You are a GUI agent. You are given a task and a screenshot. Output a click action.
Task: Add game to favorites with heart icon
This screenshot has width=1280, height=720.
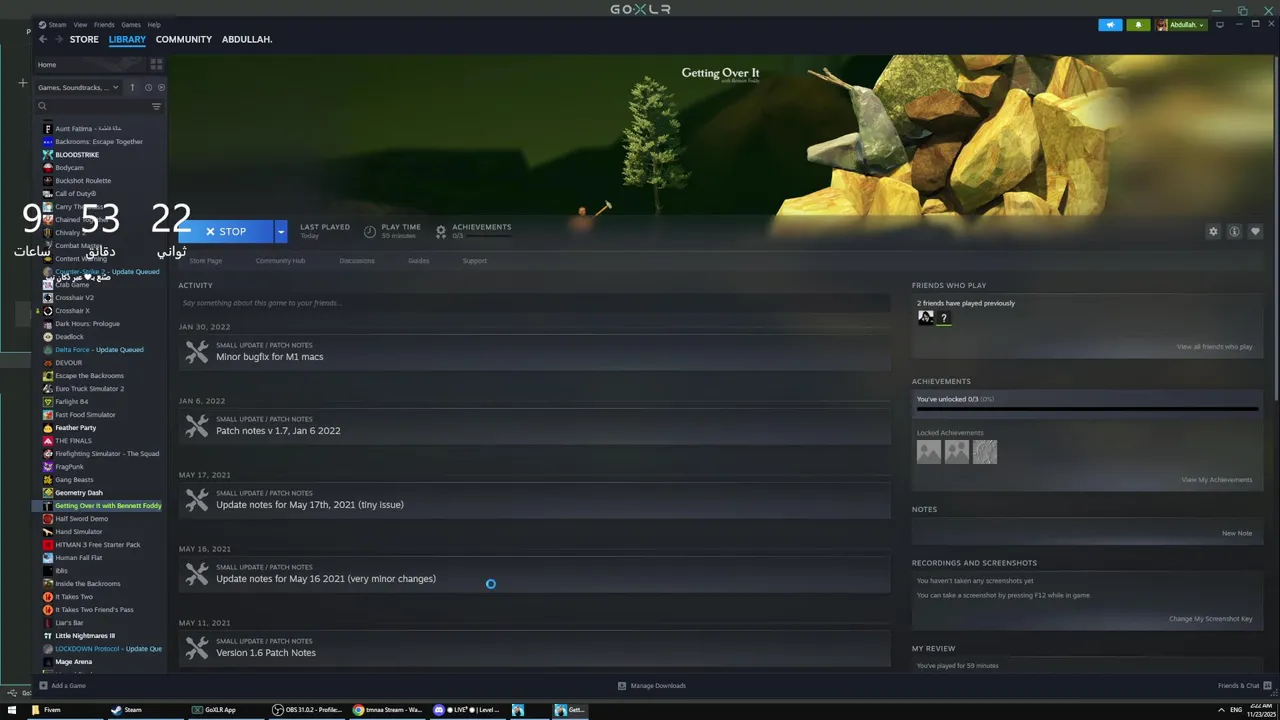[1255, 232]
